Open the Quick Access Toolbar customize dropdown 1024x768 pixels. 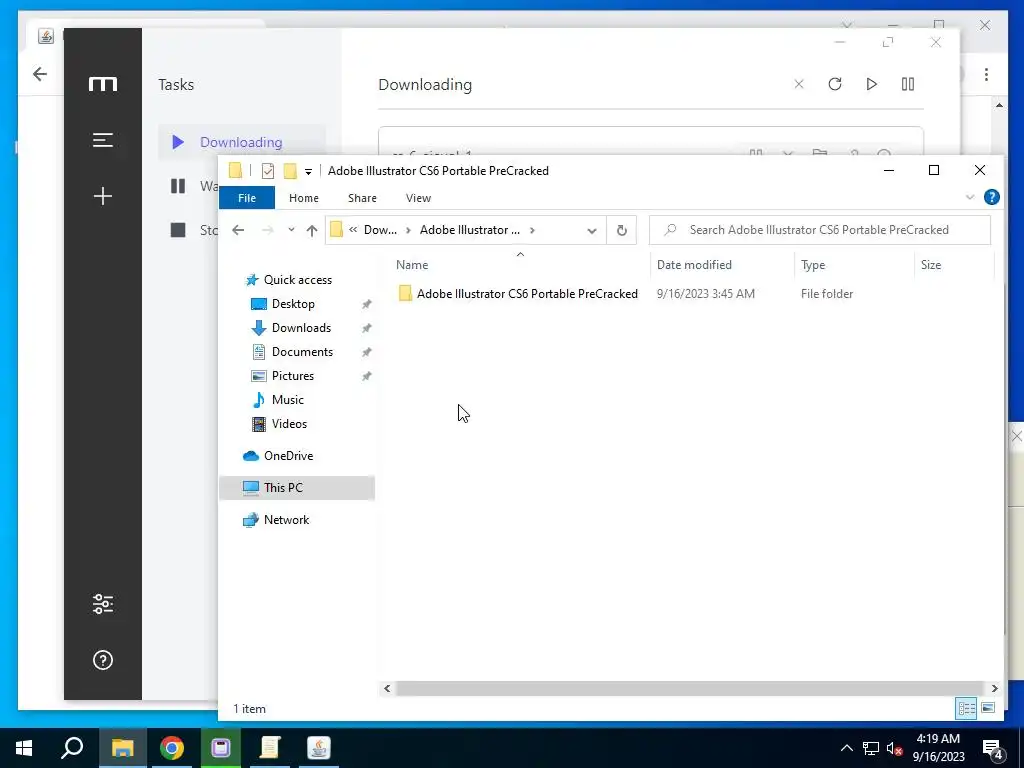click(308, 172)
